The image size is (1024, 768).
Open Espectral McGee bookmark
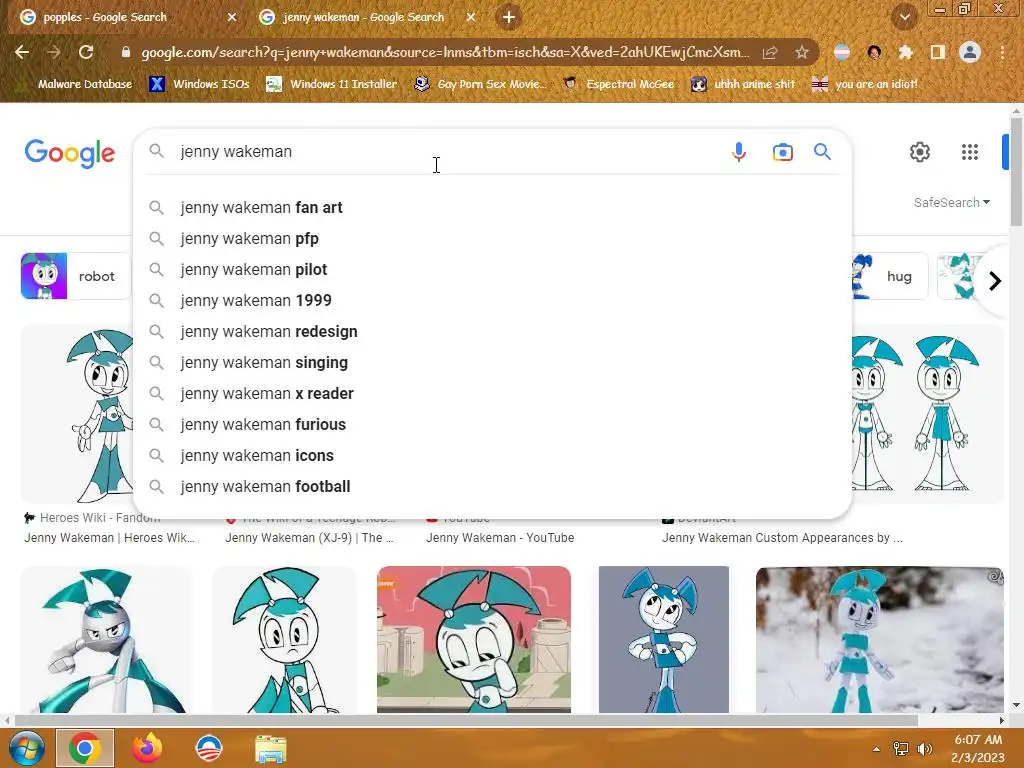coord(619,84)
